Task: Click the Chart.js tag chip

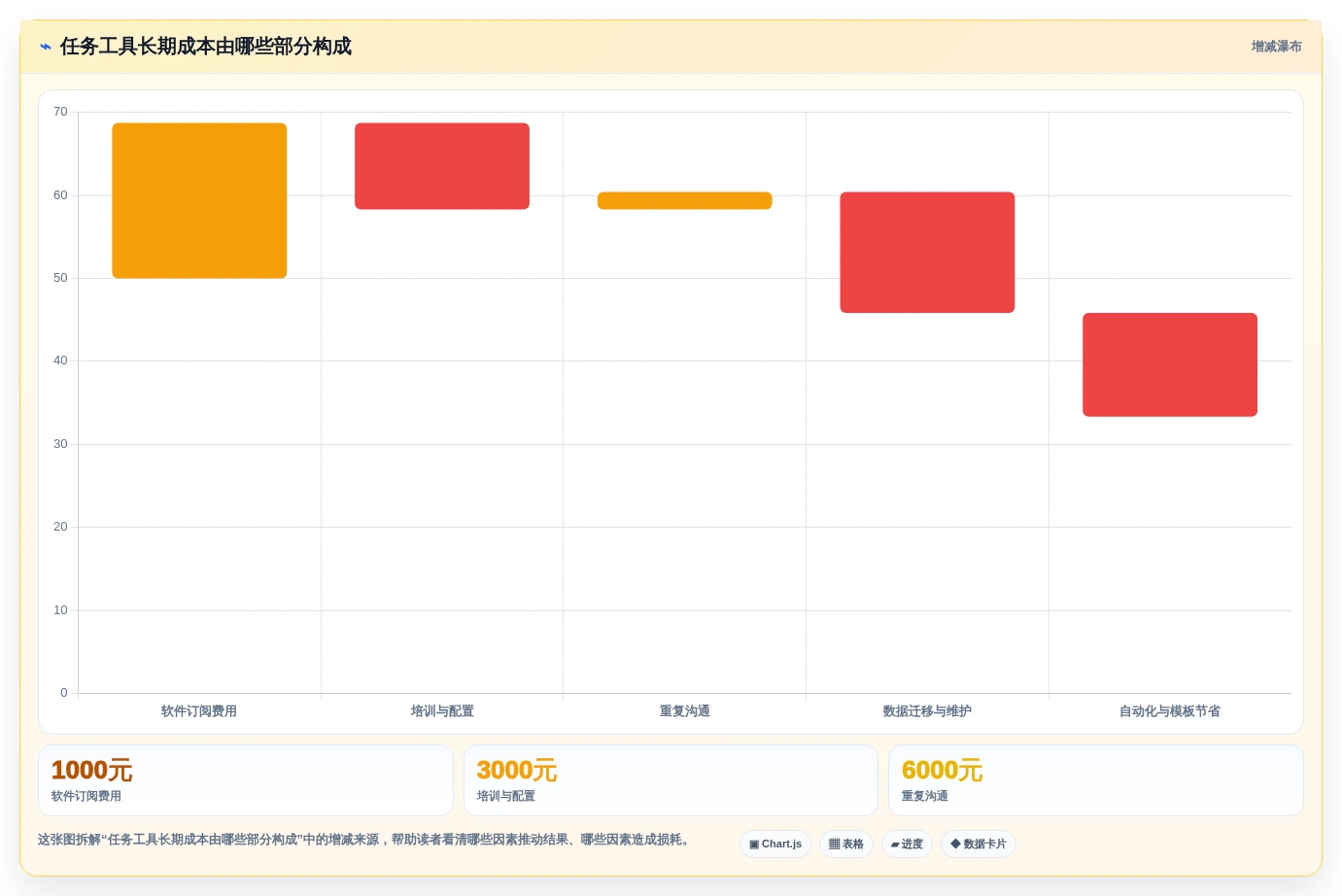Action: (x=775, y=844)
